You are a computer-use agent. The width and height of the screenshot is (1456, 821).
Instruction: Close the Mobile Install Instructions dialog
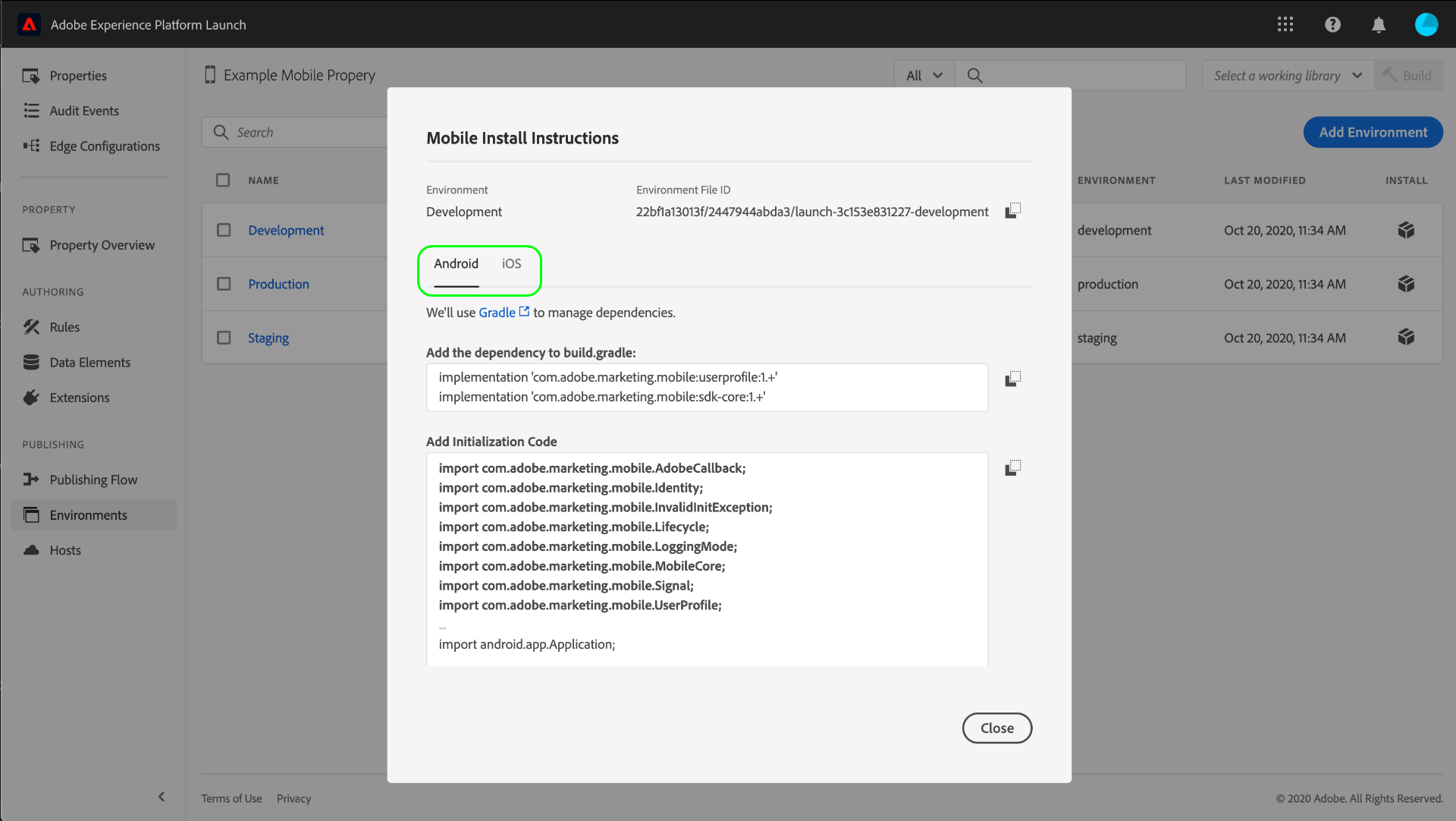[x=996, y=728]
